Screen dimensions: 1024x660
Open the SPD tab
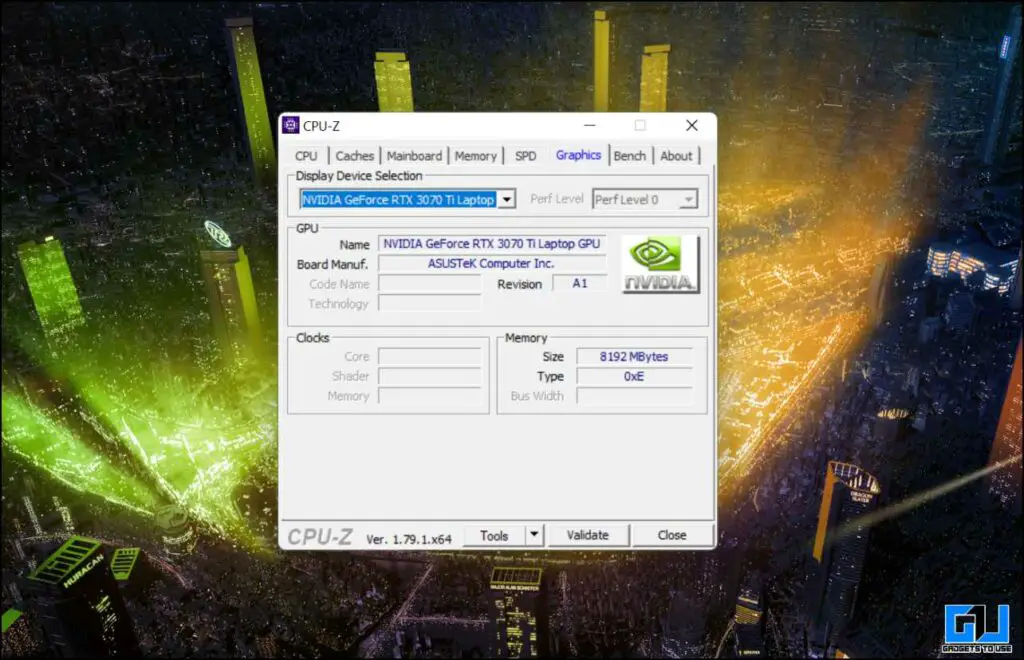point(525,156)
